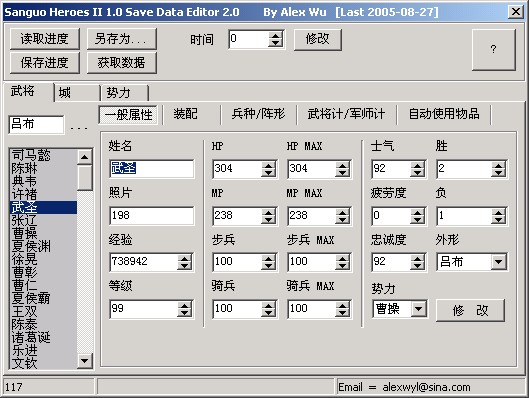The width and height of the screenshot is (529, 398).
Task: Click the list scrollbar up arrow
Action: [85, 157]
